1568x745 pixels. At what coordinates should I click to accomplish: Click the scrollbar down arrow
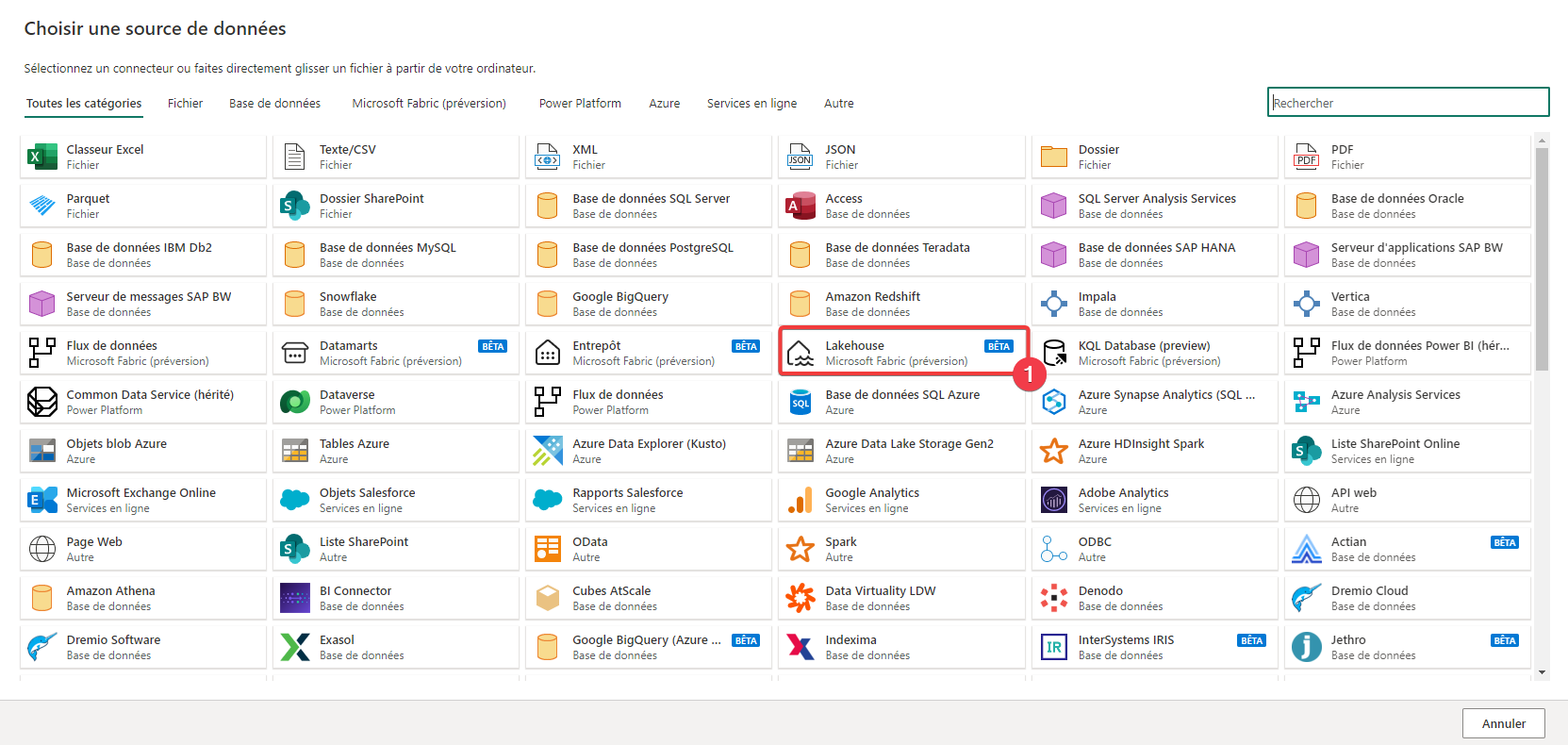(1543, 672)
